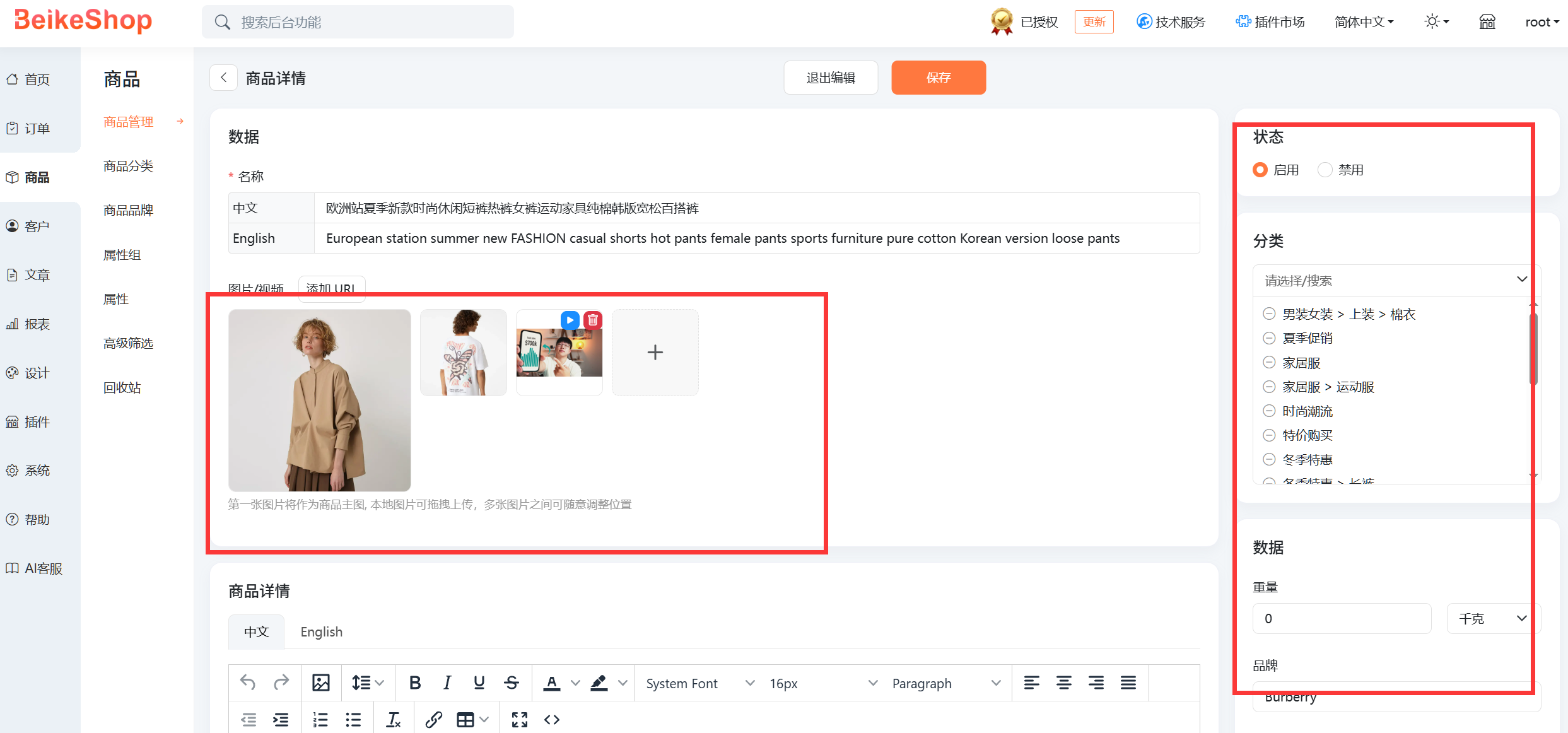Screen dimensions: 1568x733
Task: Click the insert link icon
Action: click(x=433, y=720)
